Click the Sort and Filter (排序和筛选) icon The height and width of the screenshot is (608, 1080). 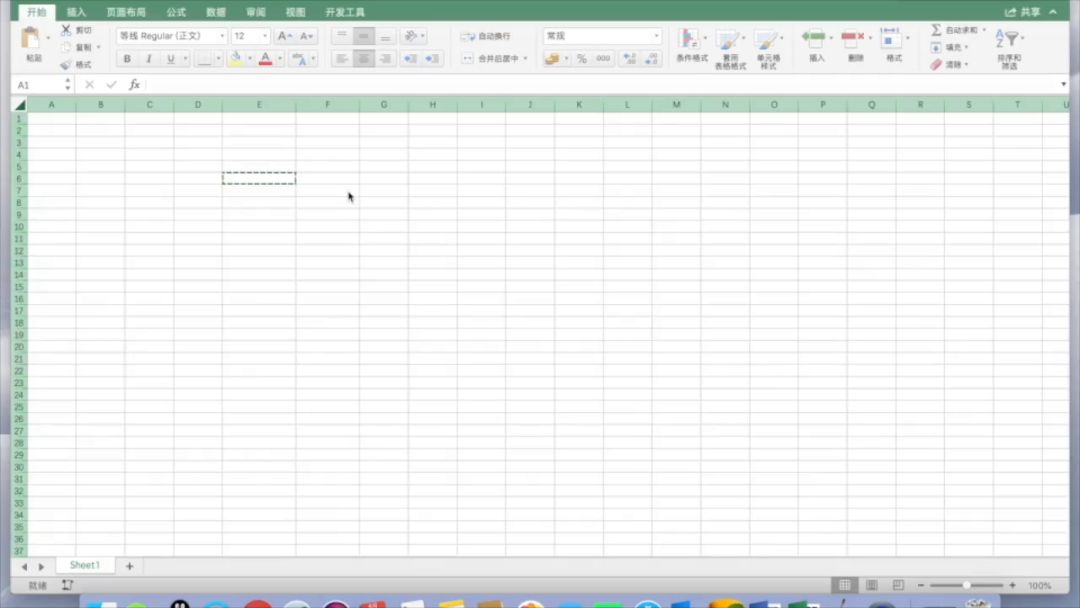[1009, 40]
